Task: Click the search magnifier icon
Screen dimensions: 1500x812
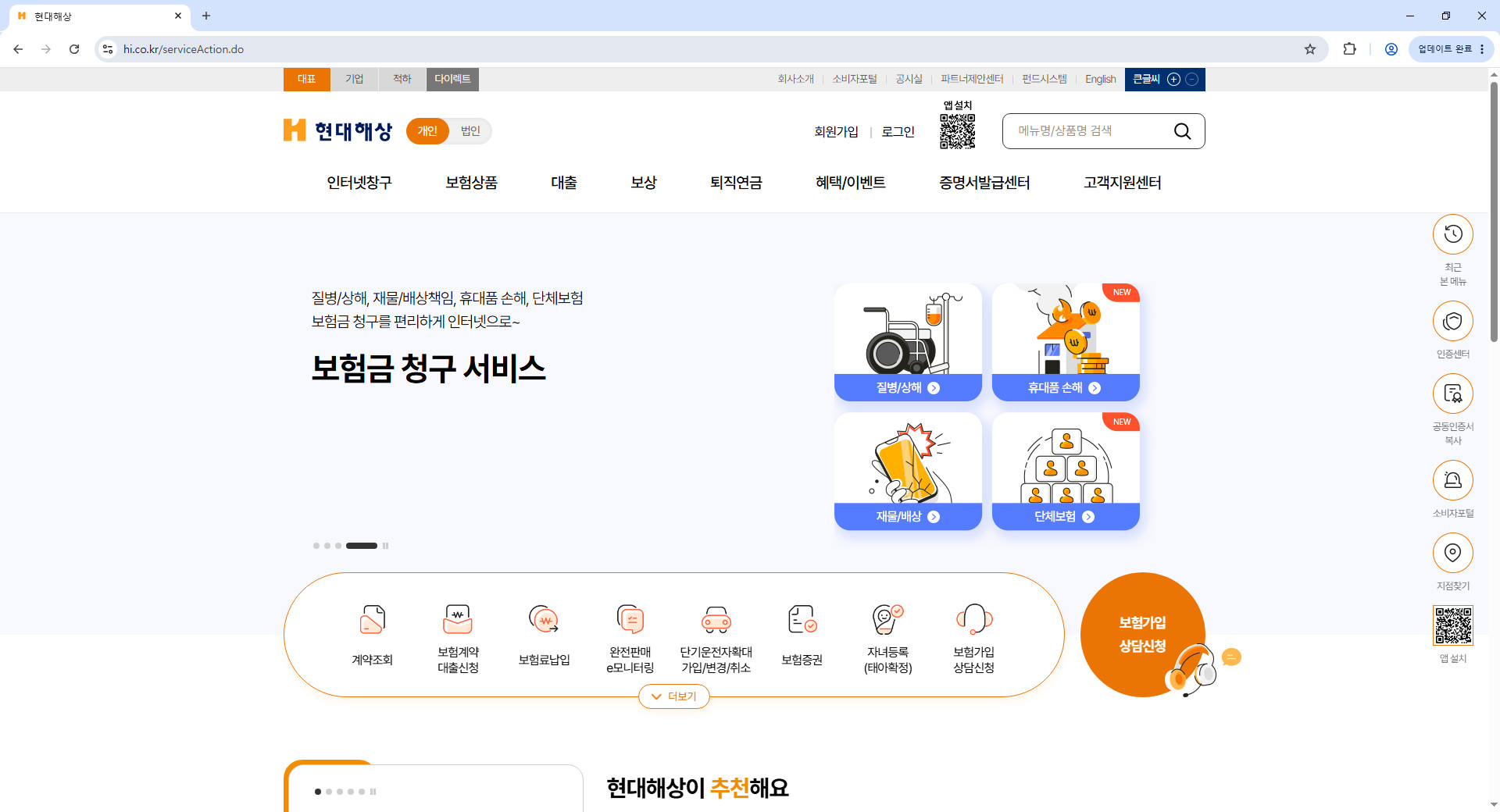Action: tap(1182, 131)
